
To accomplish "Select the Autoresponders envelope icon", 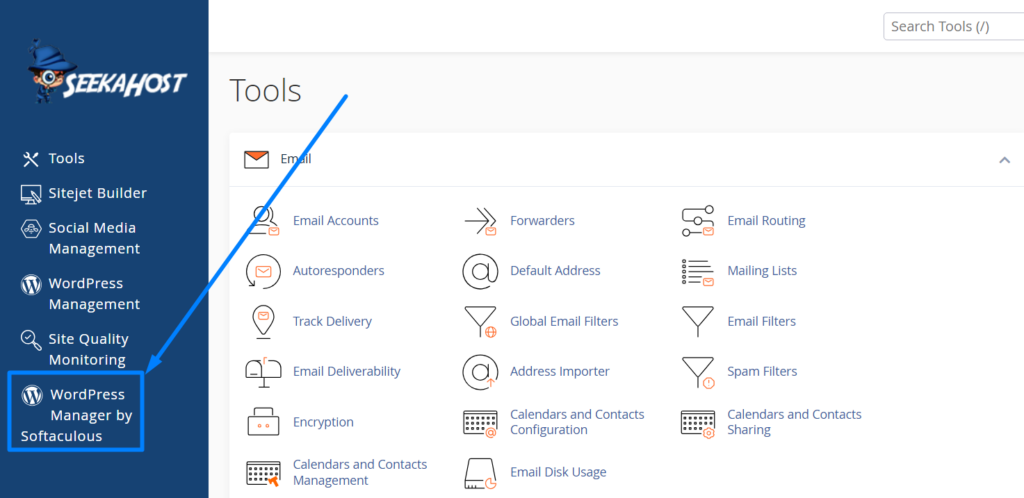I will coord(263,271).
